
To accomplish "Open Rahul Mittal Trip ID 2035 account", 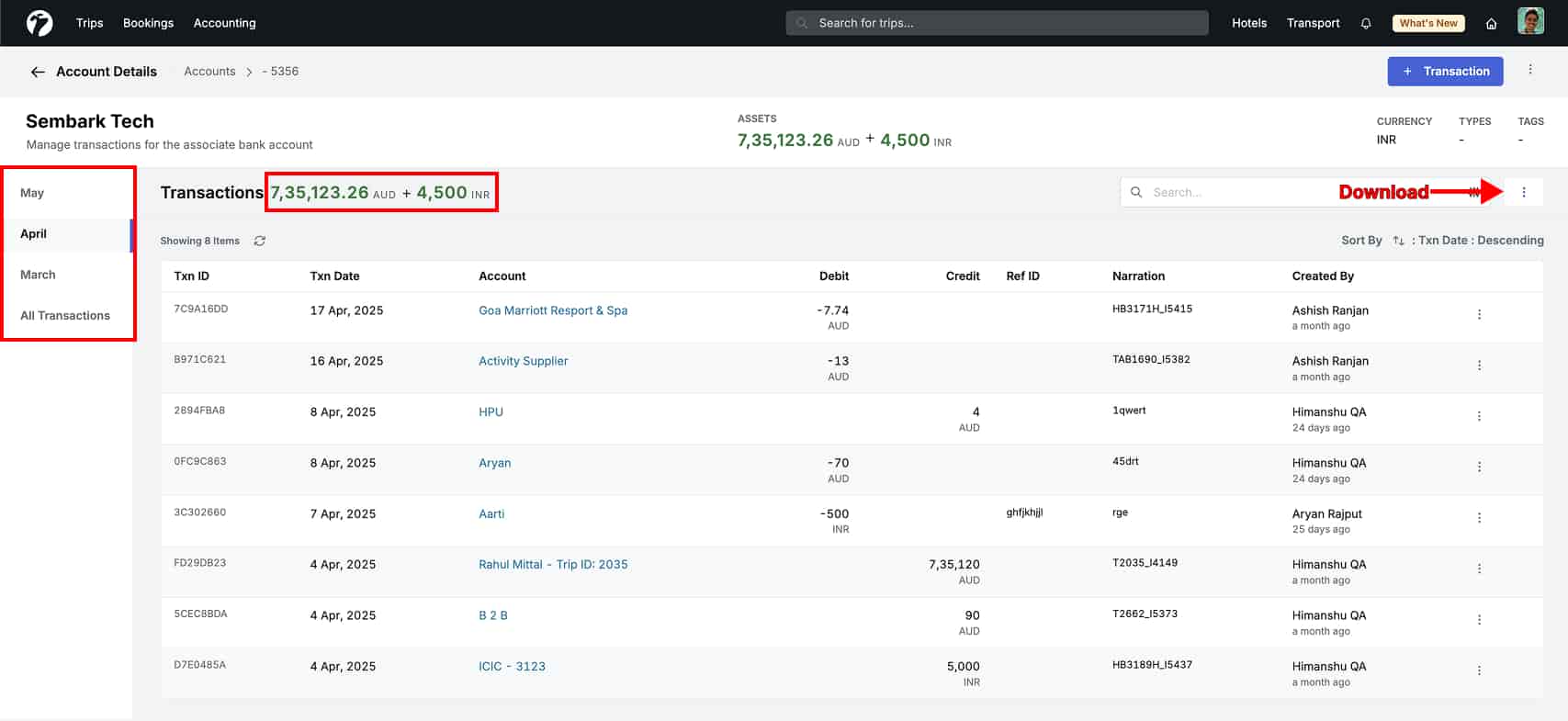I will pyautogui.click(x=553, y=565).
